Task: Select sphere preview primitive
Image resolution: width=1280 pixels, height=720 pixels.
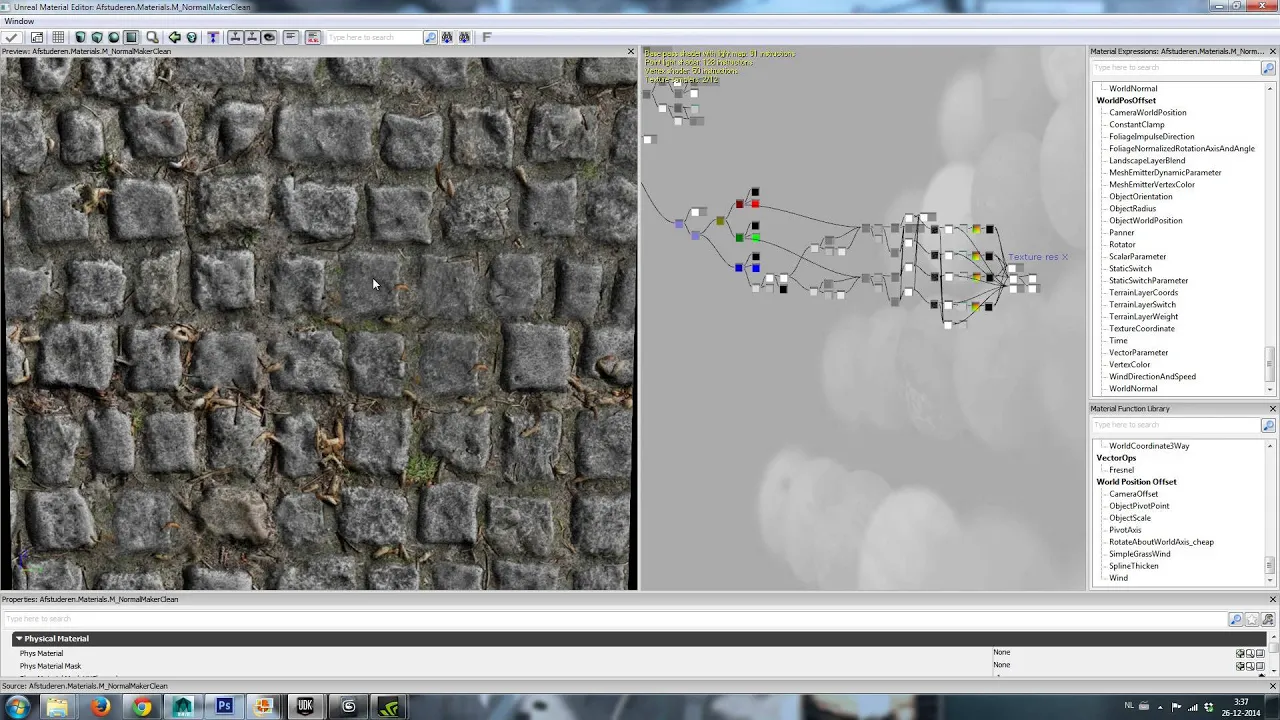Action: (113, 37)
